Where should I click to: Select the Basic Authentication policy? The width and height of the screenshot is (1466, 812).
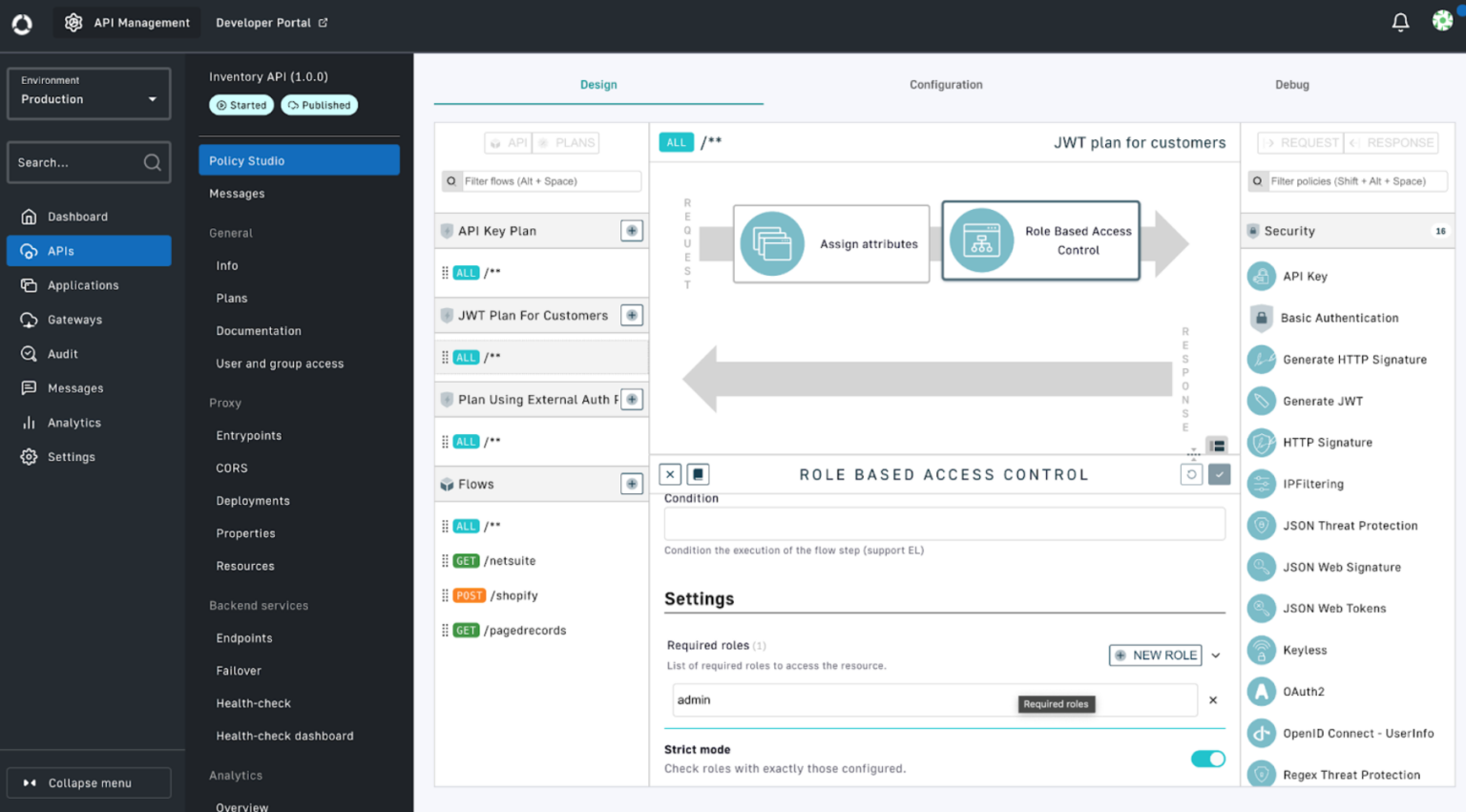click(1340, 318)
